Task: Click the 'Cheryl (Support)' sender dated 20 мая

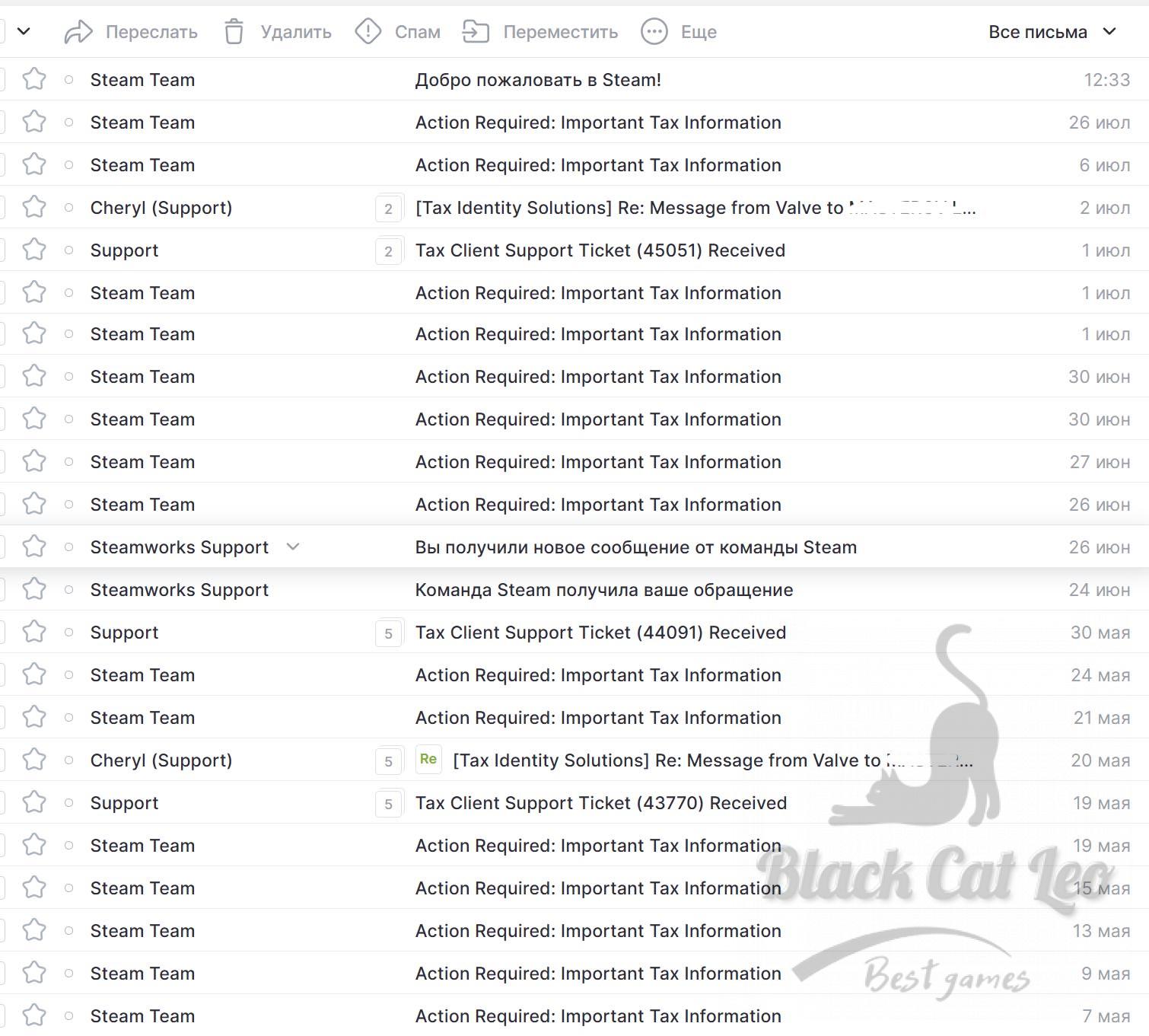Action: click(x=161, y=760)
